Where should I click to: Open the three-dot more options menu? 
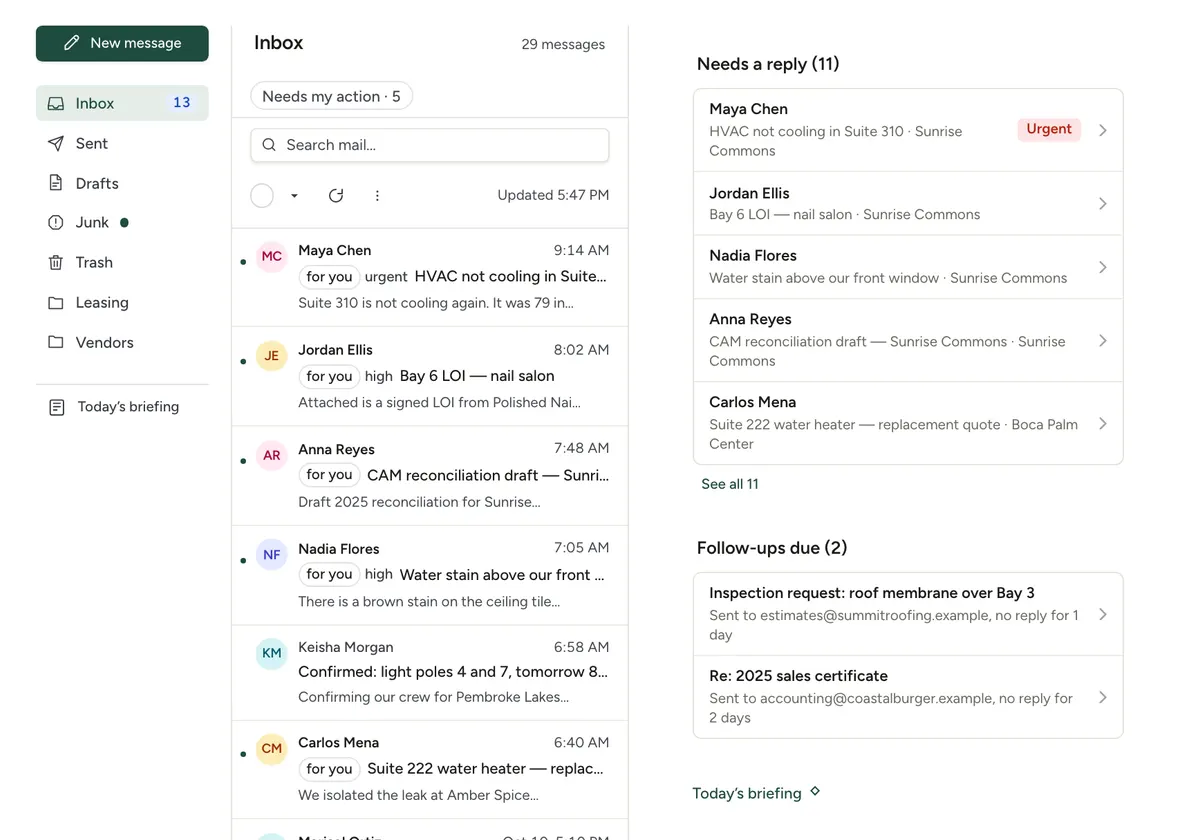pos(377,196)
